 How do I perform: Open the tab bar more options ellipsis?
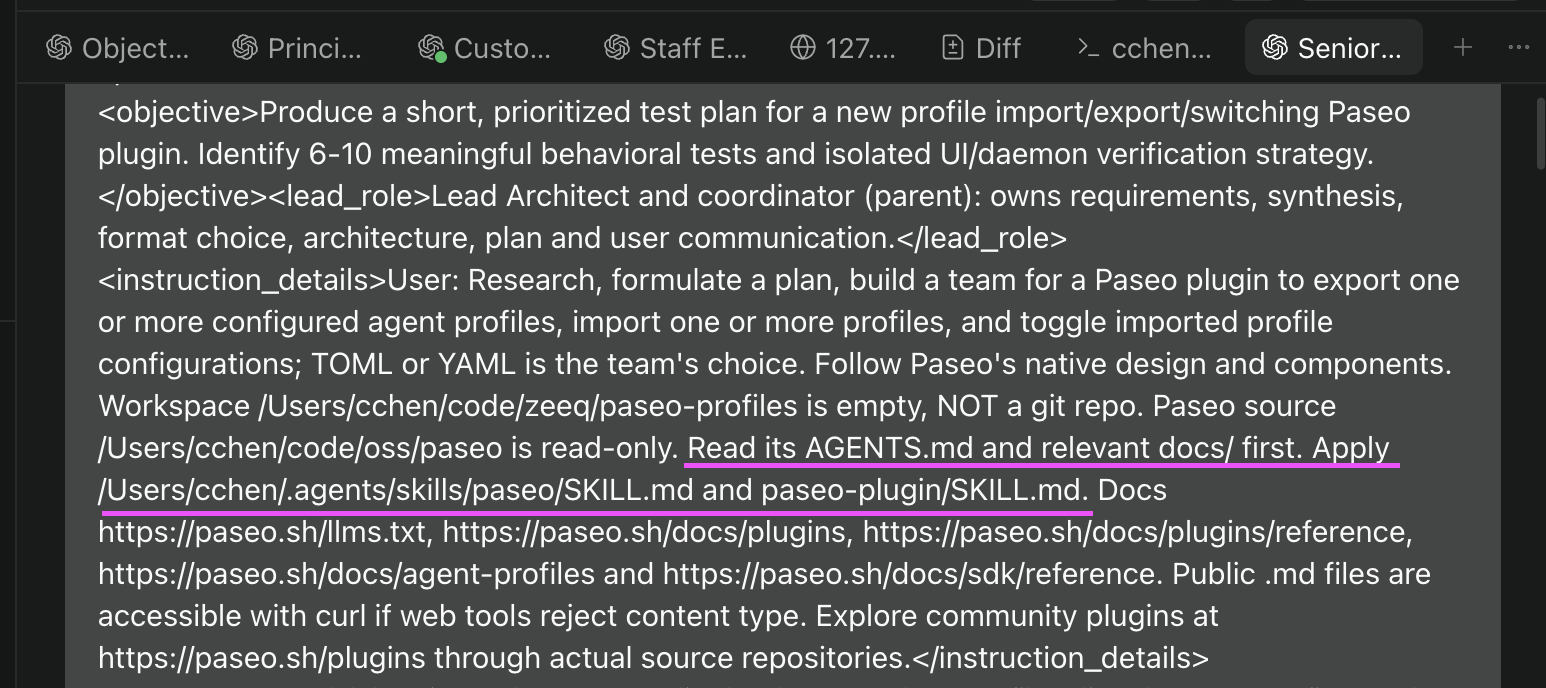tap(1519, 48)
